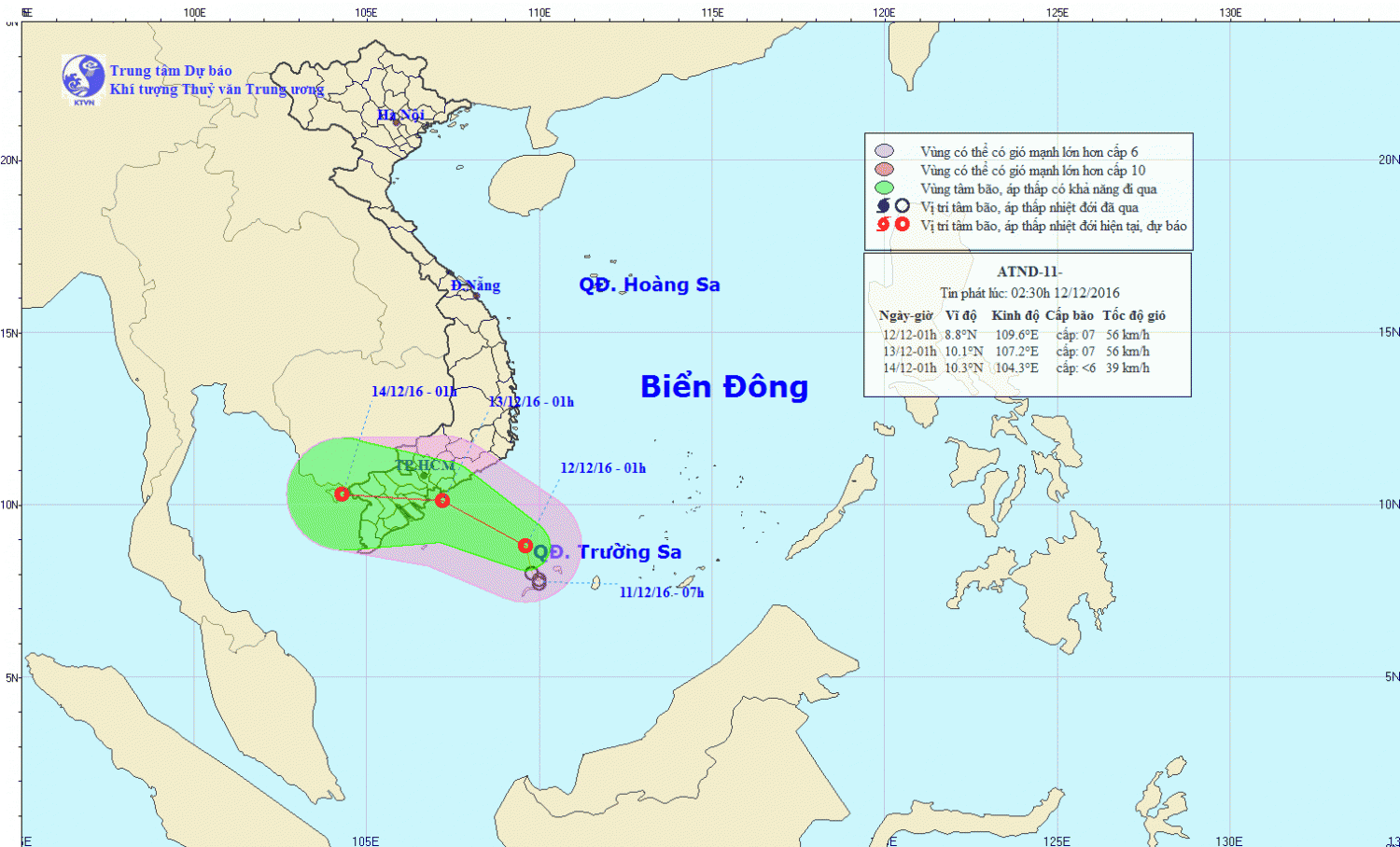Click the red marker at 14/12/16 - 01h position

click(x=342, y=493)
